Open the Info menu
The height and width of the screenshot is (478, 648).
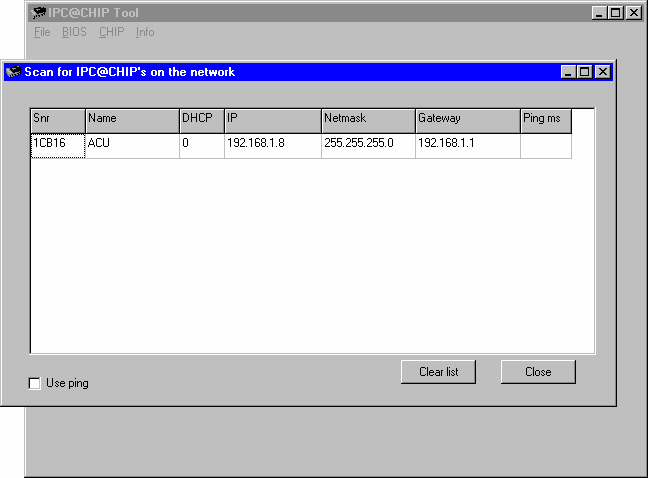tap(145, 32)
